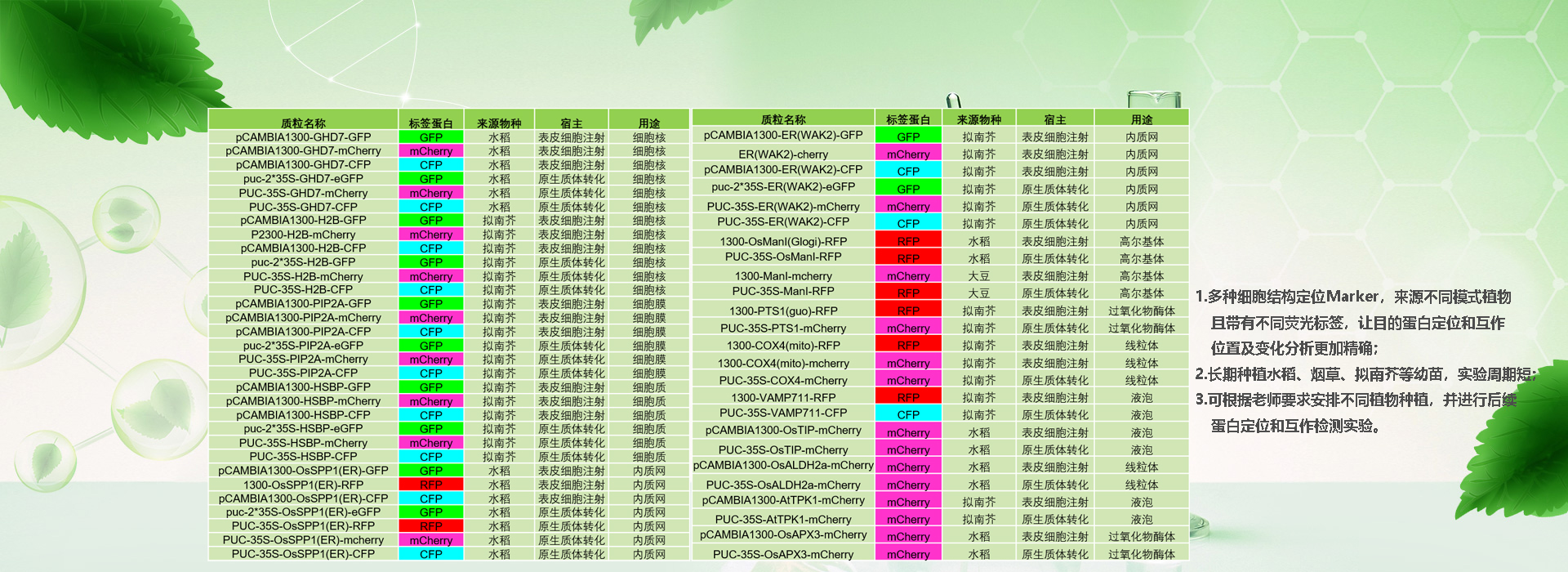
Task: Select the ER(WAK2)-cherry plasmid entry
Action: tap(782, 154)
